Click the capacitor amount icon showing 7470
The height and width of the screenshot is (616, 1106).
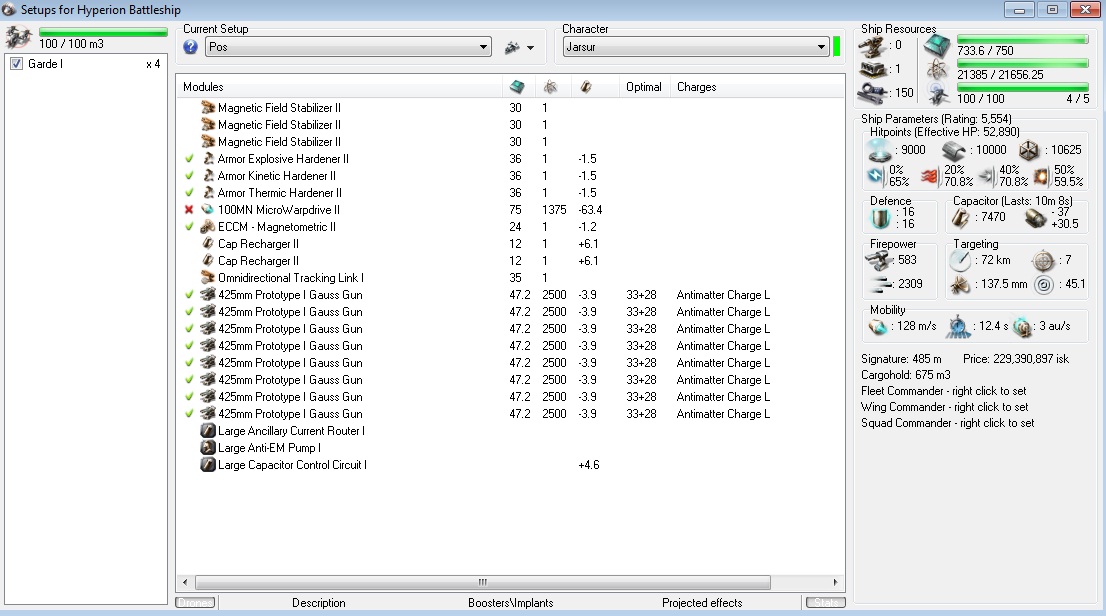tap(961, 217)
